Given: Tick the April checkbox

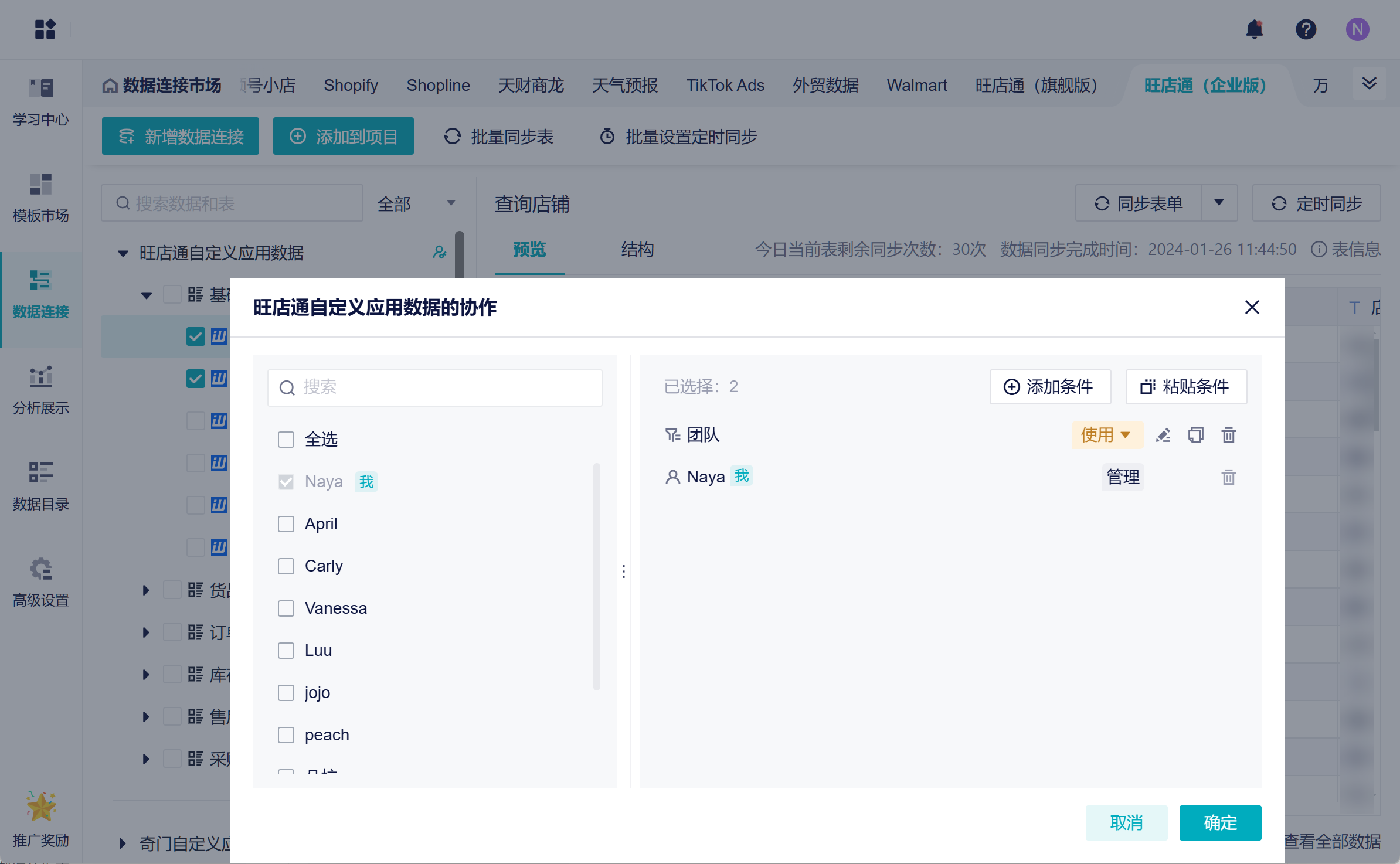Looking at the screenshot, I should point(286,524).
